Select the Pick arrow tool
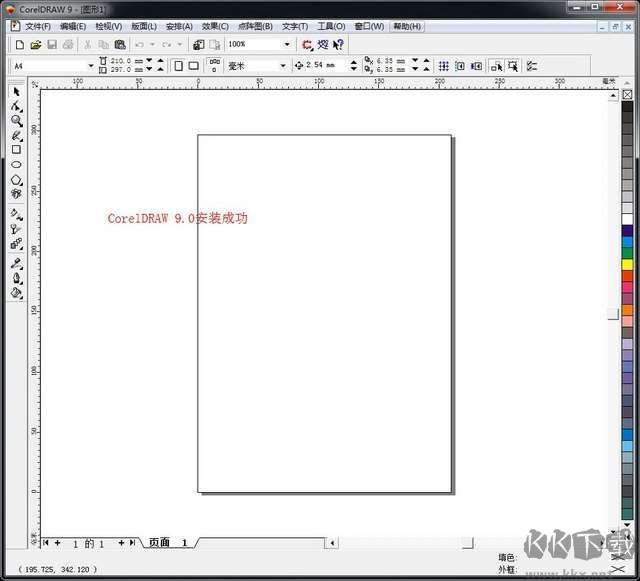This screenshot has width=640, height=581. click(x=16, y=92)
